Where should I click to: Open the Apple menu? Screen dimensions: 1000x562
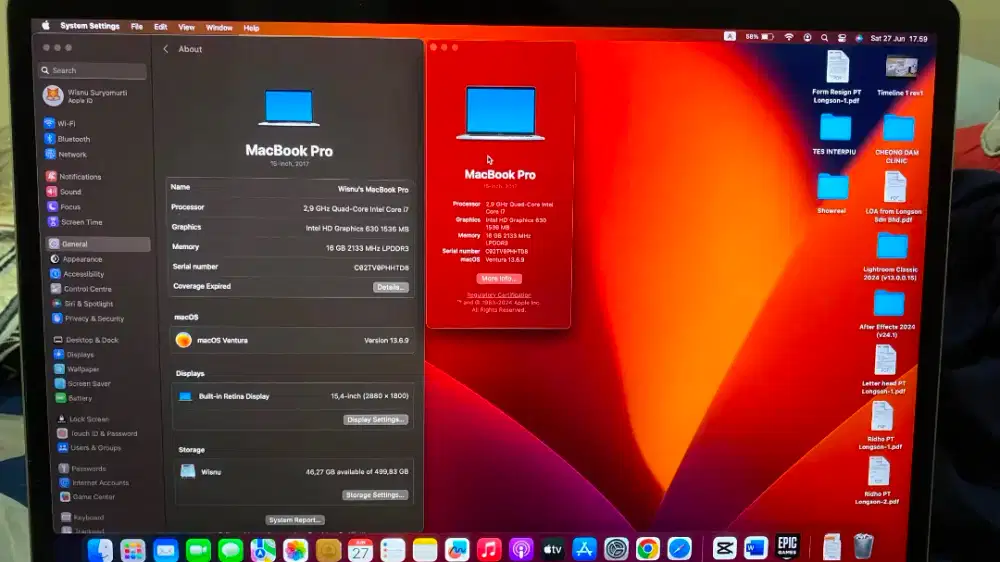pos(46,26)
